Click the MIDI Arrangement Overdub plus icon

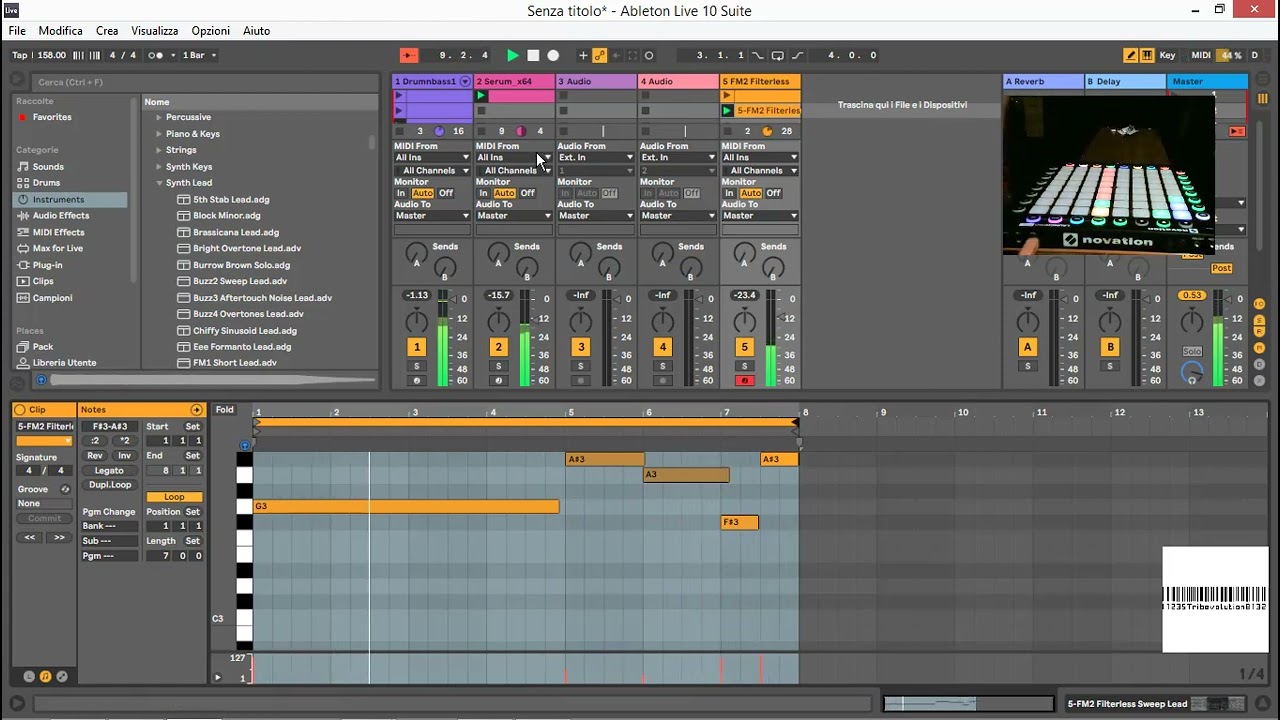583,56
